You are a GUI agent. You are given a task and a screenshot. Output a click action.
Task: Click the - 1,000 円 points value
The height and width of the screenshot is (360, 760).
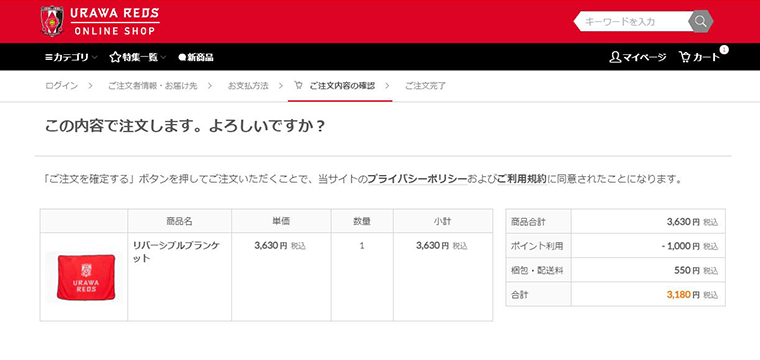click(x=681, y=246)
